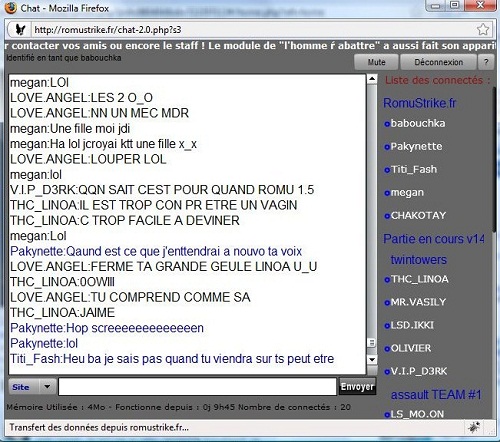The height and width of the screenshot is (442, 500).
Task: Click the chat scrollbar up arrow
Action: pyautogui.click(x=372, y=79)
